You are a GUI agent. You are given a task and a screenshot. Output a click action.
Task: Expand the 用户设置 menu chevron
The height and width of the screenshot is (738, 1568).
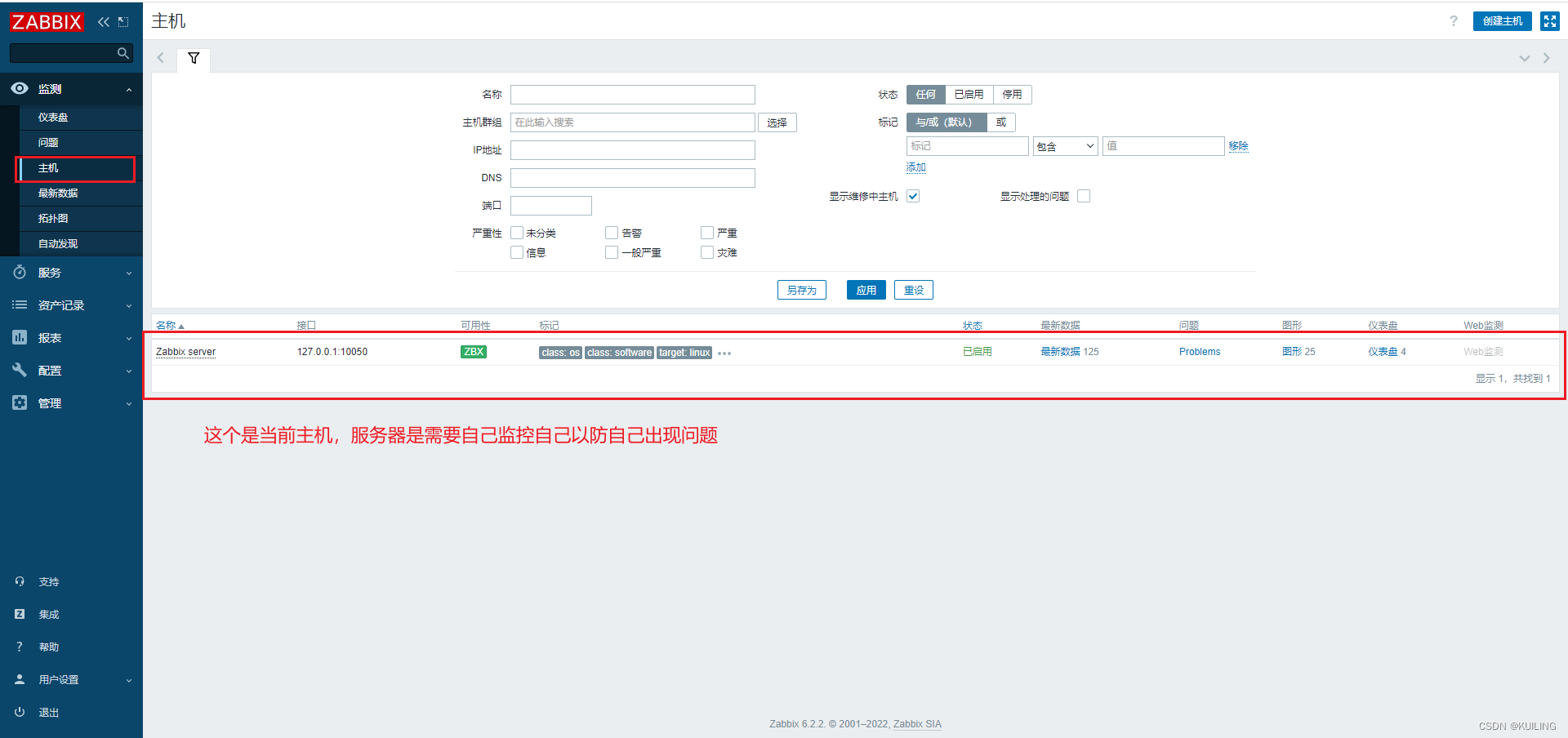[129, 681]
